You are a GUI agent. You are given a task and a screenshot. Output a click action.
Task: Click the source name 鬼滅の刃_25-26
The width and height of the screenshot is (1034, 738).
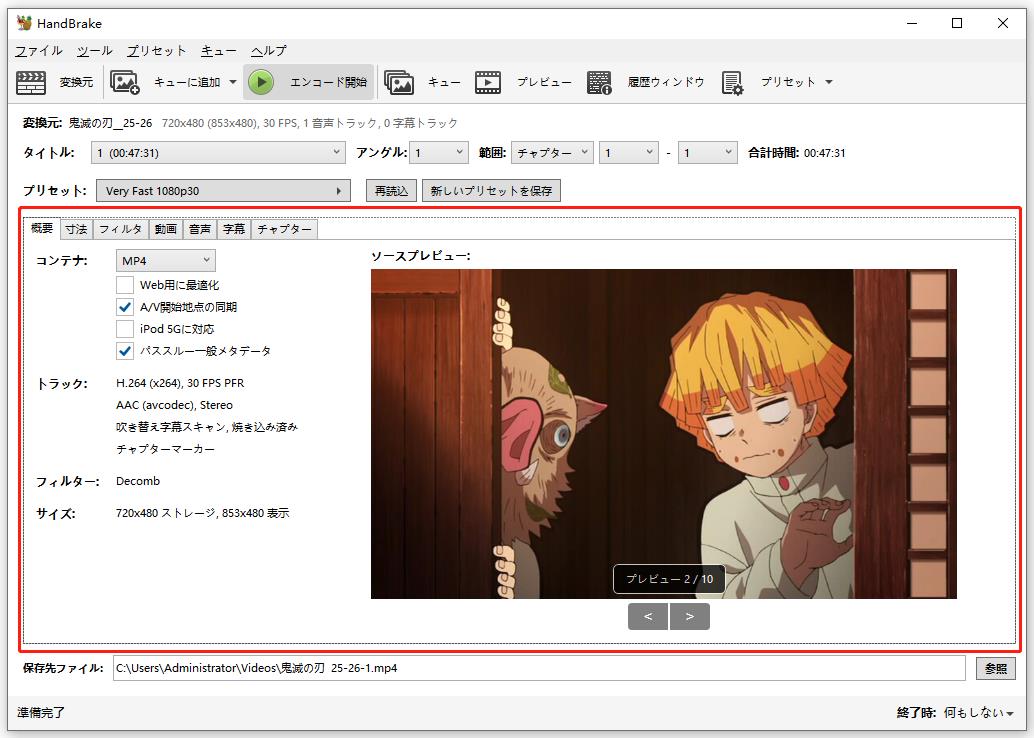(x=110, y=123)
